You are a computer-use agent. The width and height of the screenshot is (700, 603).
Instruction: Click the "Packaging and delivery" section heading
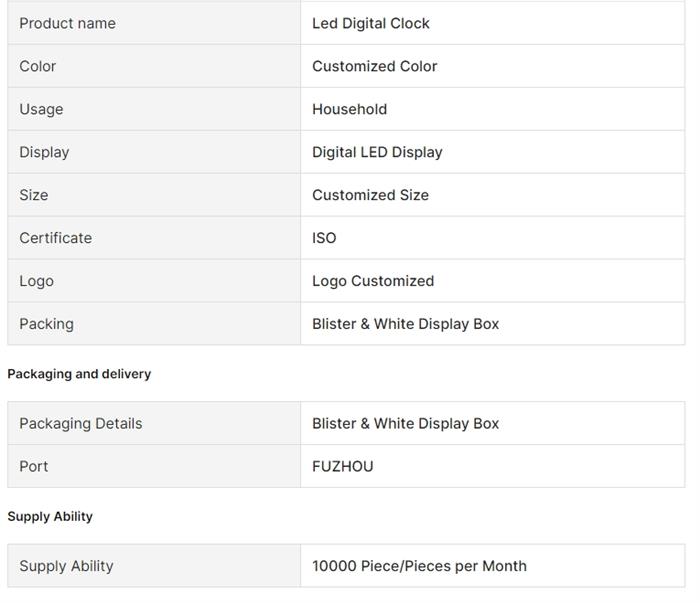click(x=79, y=374)
